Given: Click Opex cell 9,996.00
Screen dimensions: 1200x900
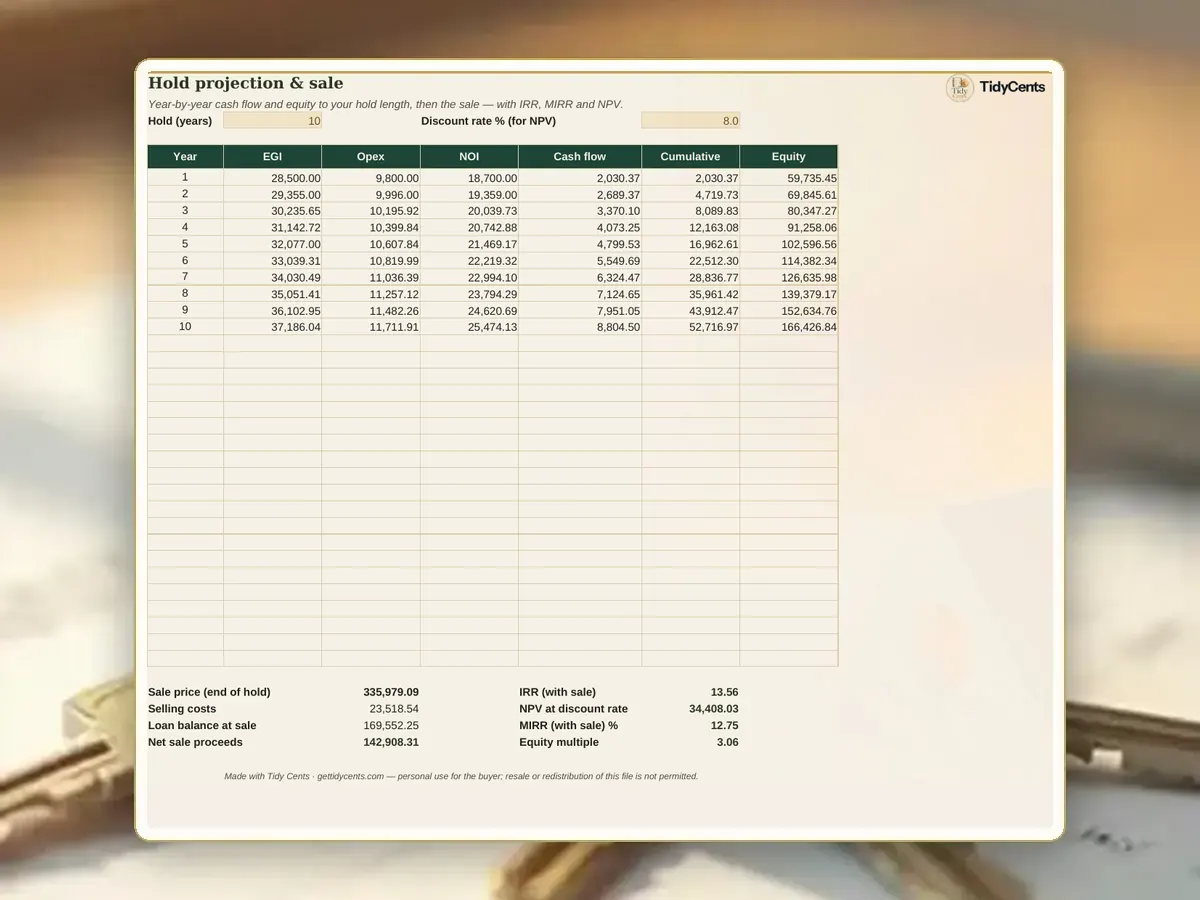Looking at the screenshot, I should (371, 195).
